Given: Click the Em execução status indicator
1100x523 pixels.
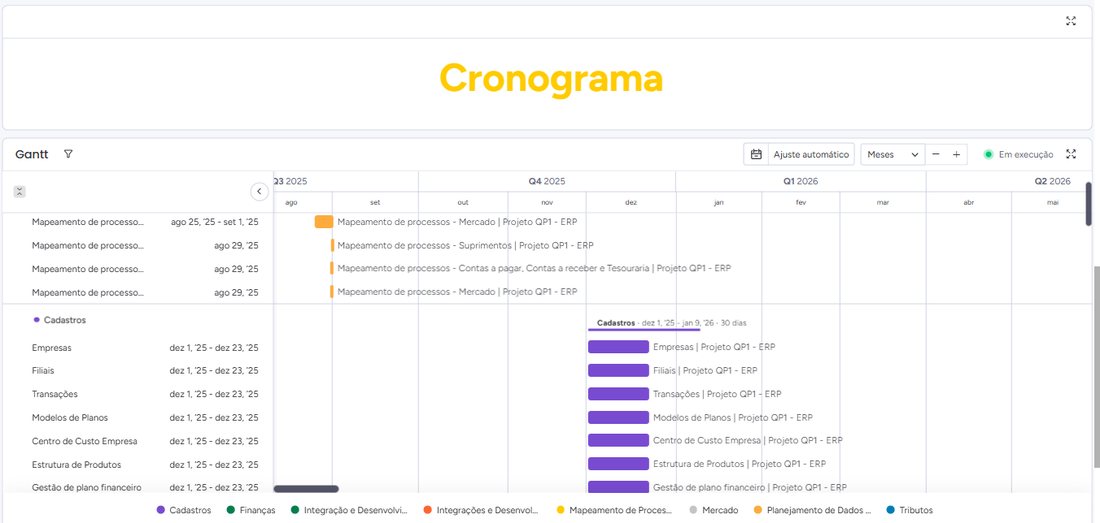Looking at the screenshot, I should coord(1019,154).
